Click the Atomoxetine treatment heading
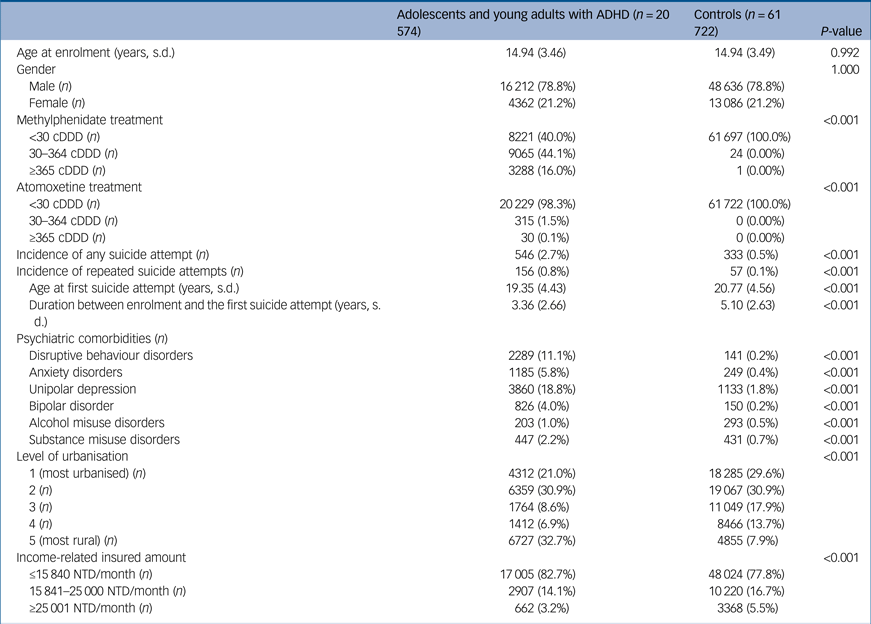This screenshot has width=871, height=624. (x=80, y=186)
